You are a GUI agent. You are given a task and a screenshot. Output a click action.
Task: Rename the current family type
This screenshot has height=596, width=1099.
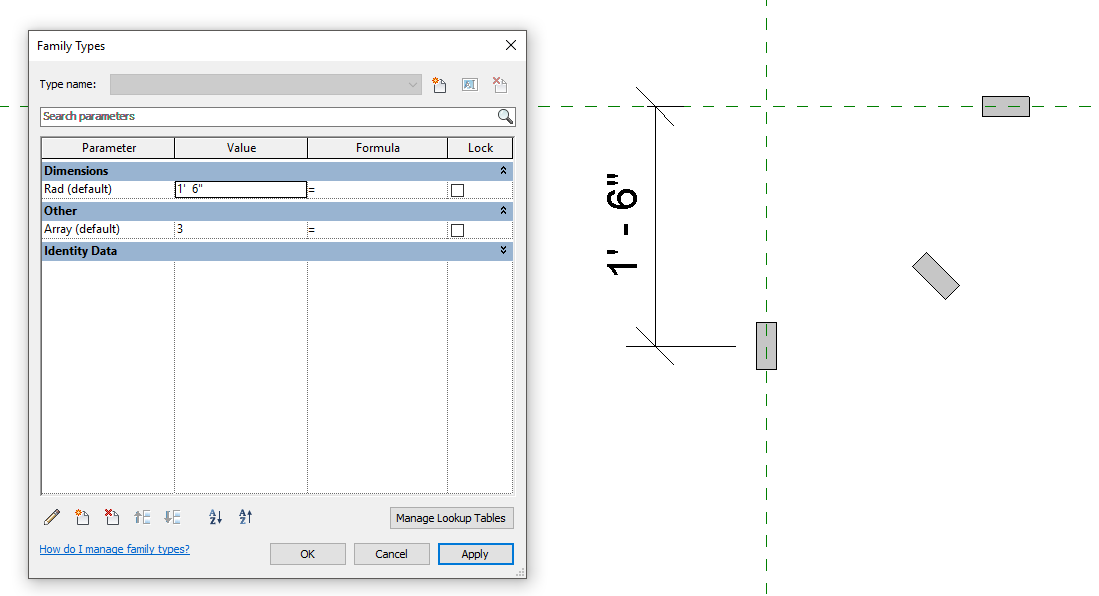click(x=469, y=84)
